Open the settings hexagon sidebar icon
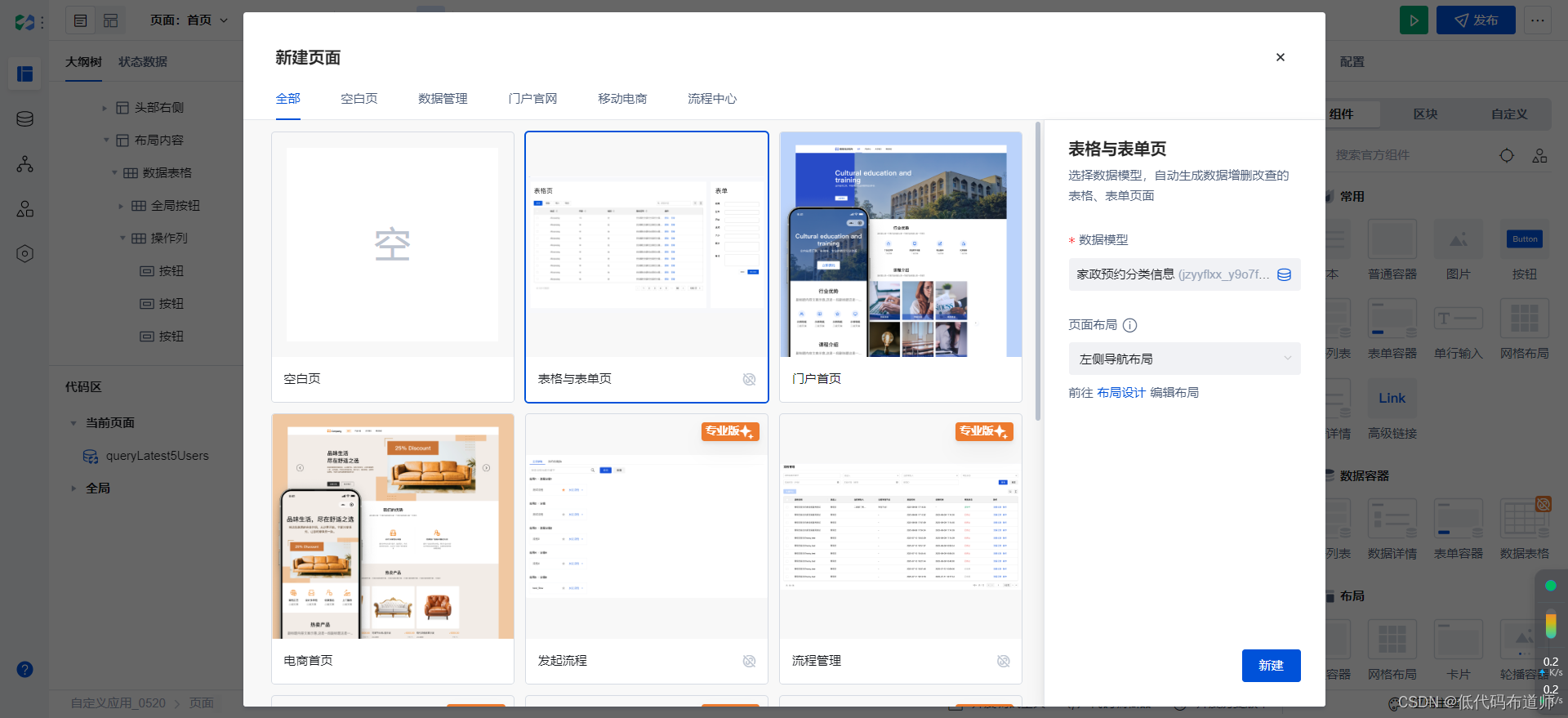Viewport: 1568px width, 718px height. tap(25, 254)
